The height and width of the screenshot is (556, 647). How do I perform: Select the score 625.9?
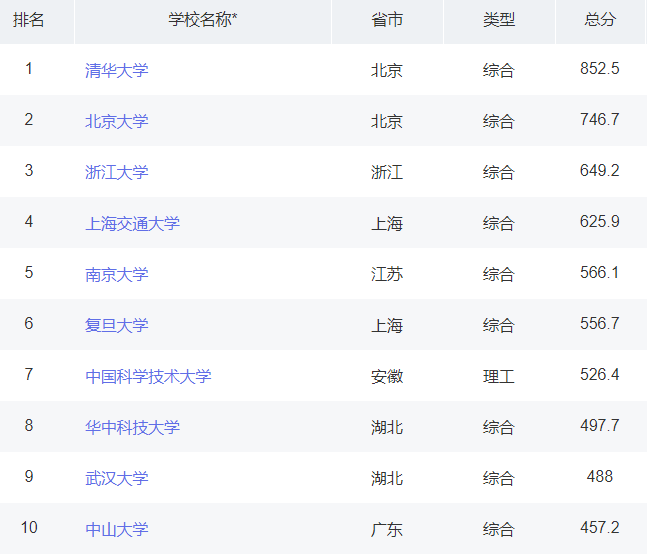[600, 222]
